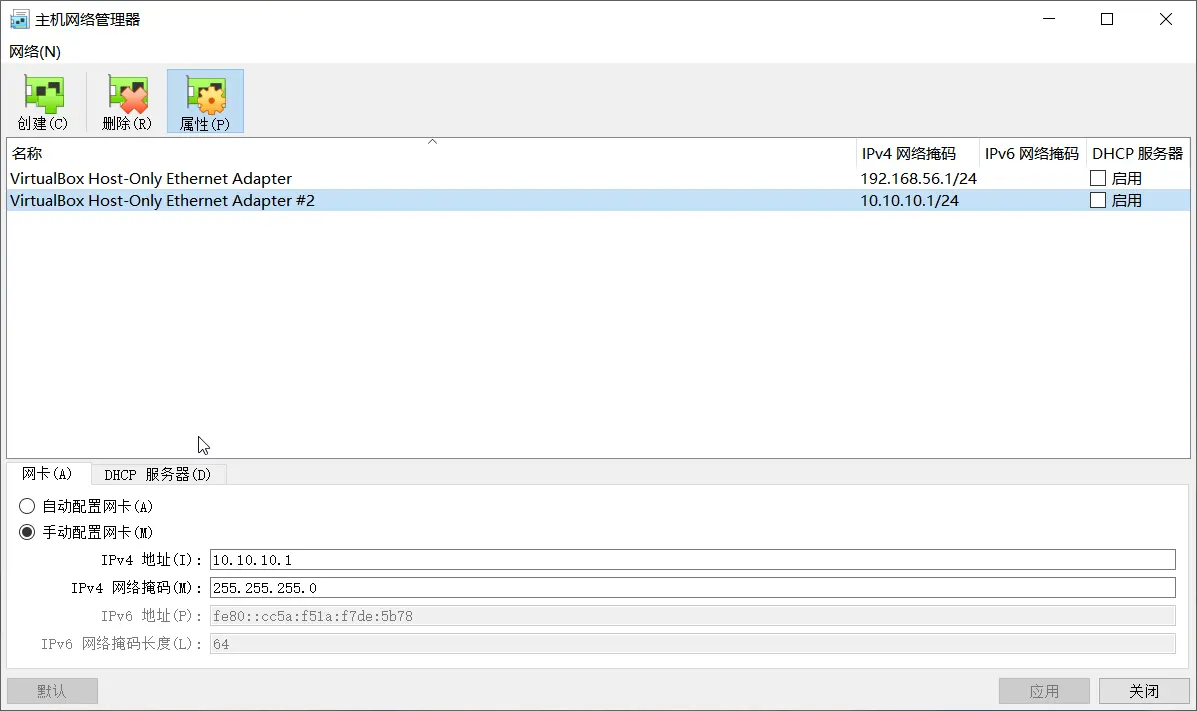Click the 删除 (Remove) toolbar icon
The height and width of the screenshot is (711, 1197).
tap(126, 100)
